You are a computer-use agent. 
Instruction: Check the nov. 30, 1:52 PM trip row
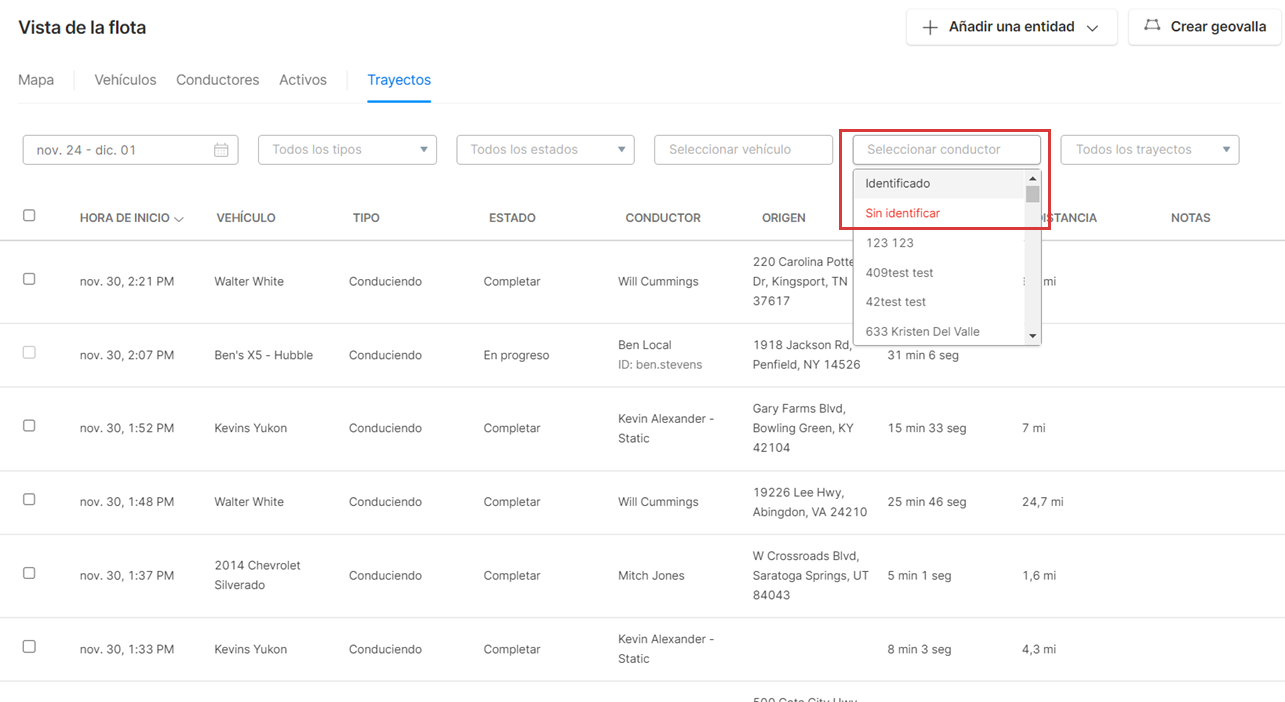point(29,426)
